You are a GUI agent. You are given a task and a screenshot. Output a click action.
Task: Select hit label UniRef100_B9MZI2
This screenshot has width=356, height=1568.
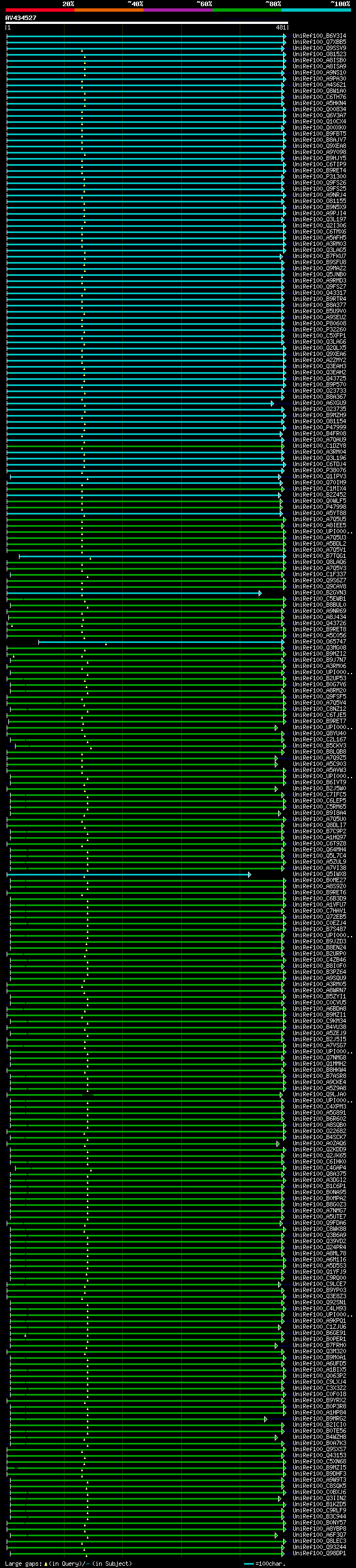tap(319, 654)
